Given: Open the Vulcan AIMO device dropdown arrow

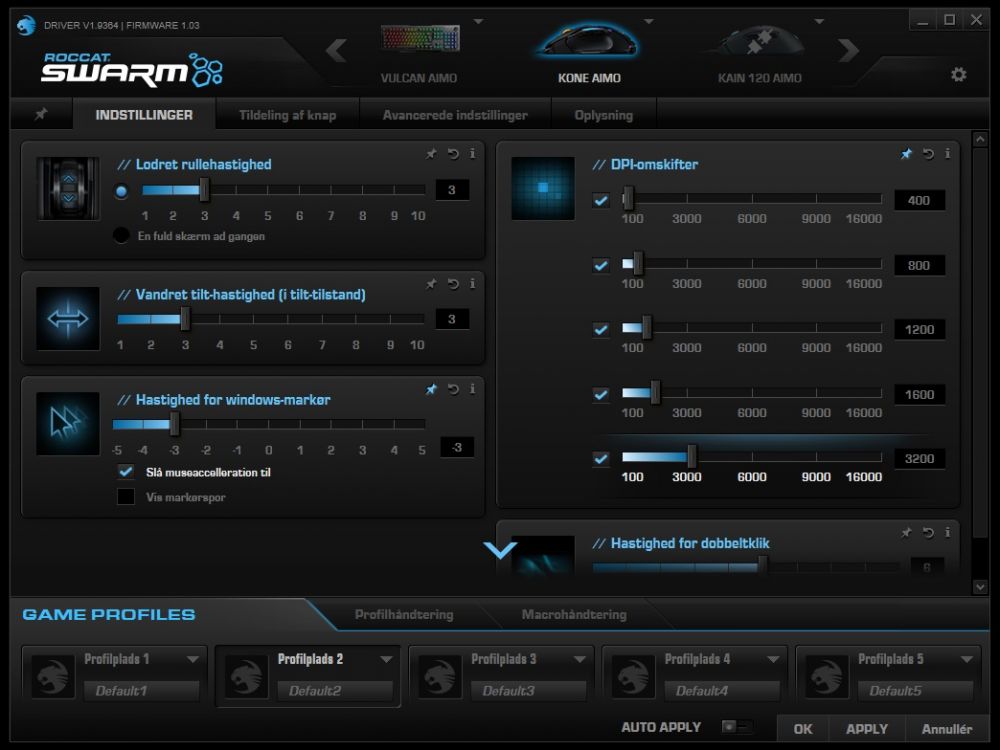Looking at the screenshot, I should tap(478, 22).
